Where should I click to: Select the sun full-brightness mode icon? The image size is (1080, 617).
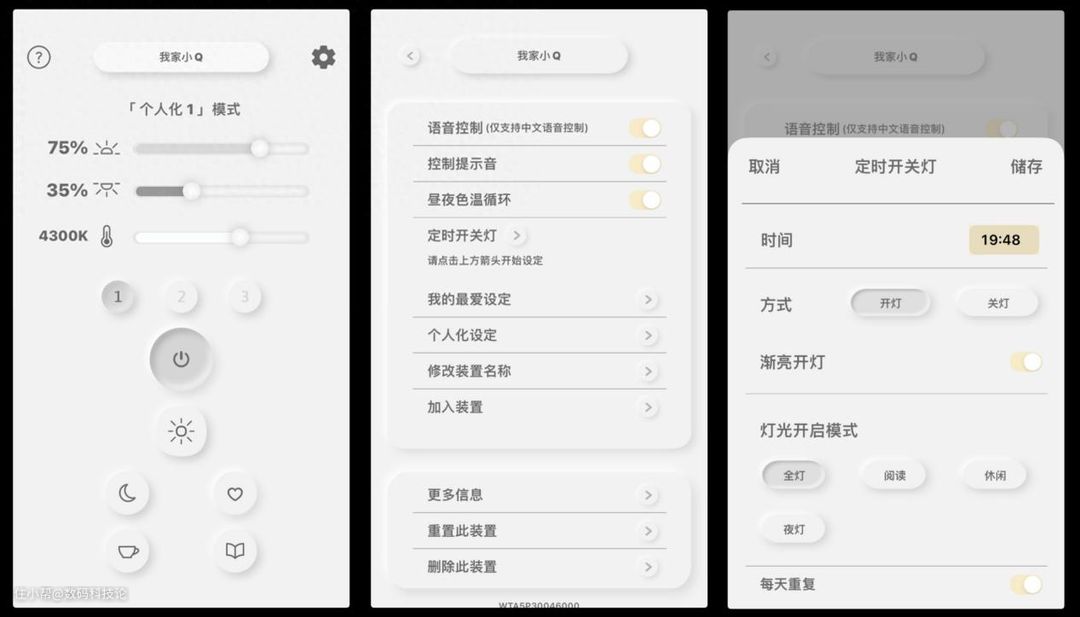coord(180,431)
